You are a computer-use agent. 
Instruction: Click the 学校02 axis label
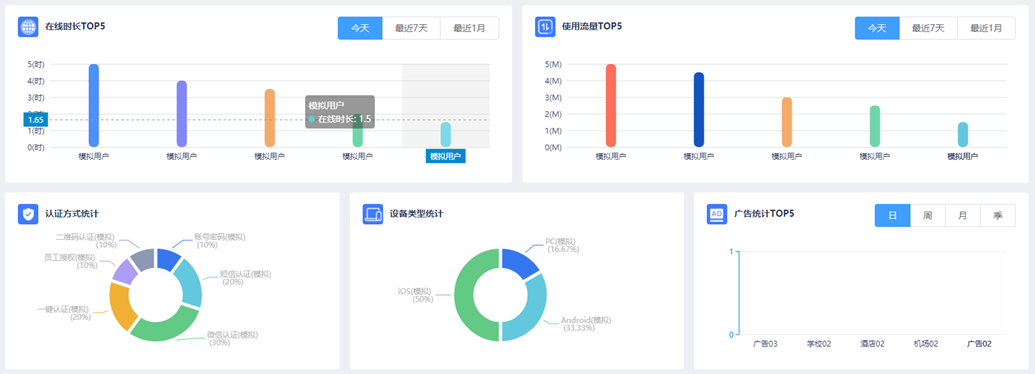(818, 344)
